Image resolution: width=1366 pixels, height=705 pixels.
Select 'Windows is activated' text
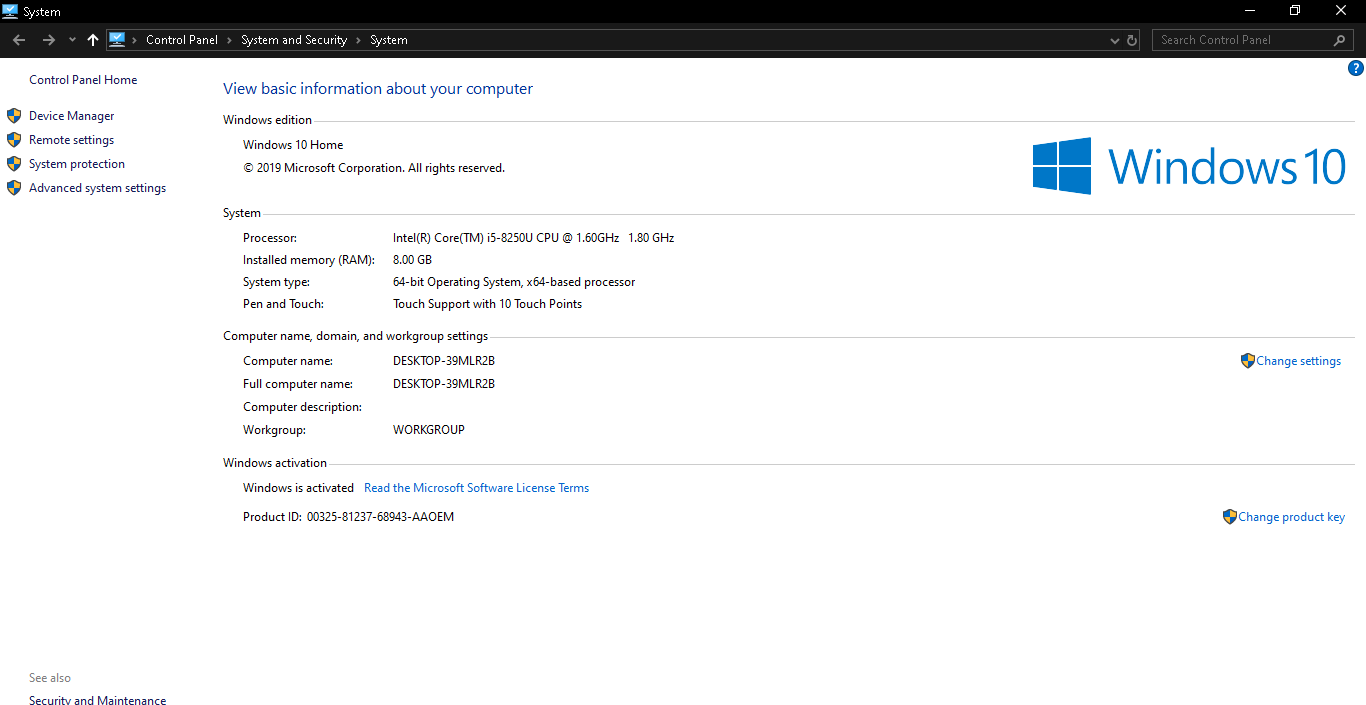point(299,488)
